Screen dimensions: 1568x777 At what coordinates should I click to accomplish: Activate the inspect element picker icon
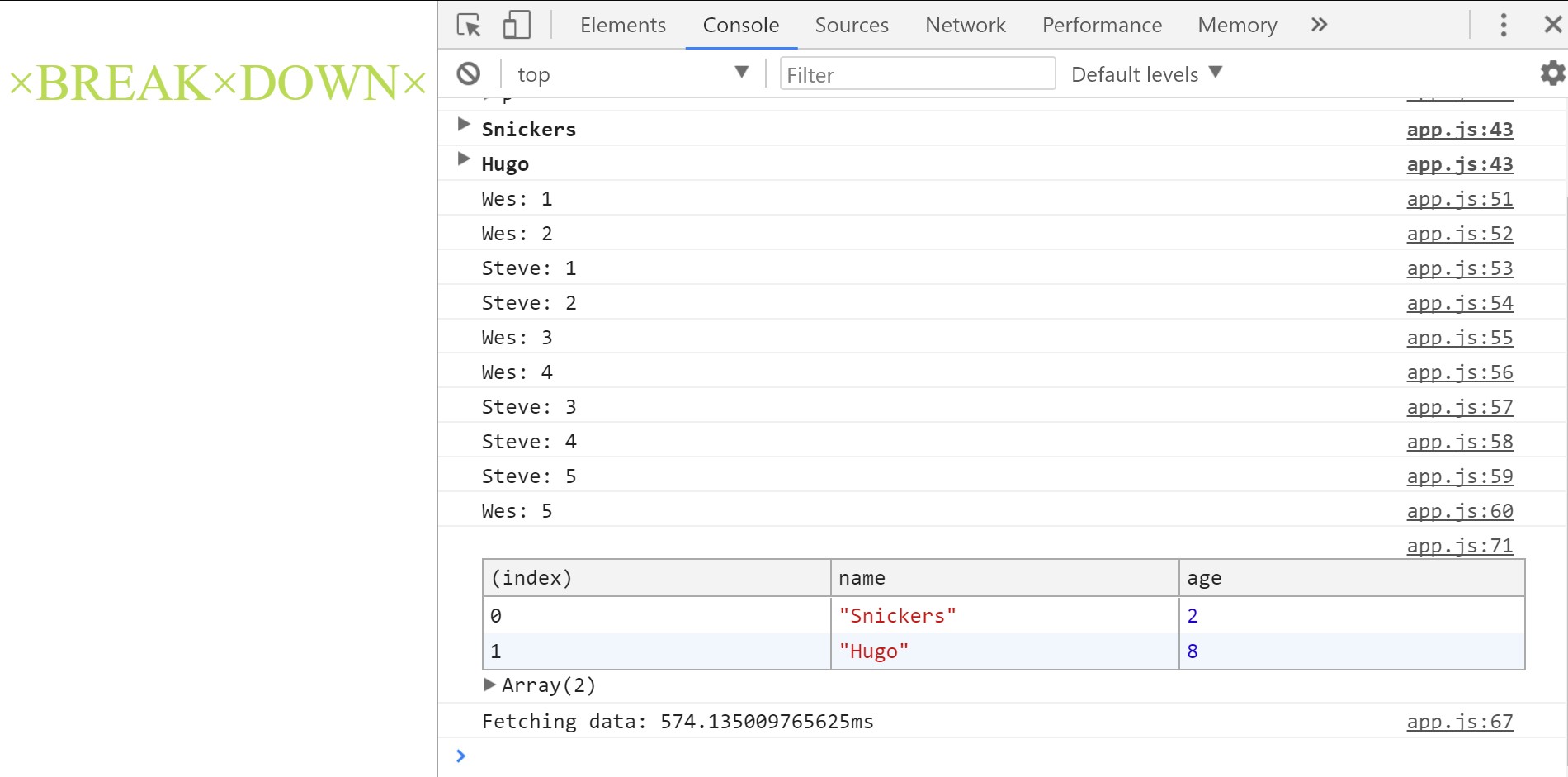point(469,25)
